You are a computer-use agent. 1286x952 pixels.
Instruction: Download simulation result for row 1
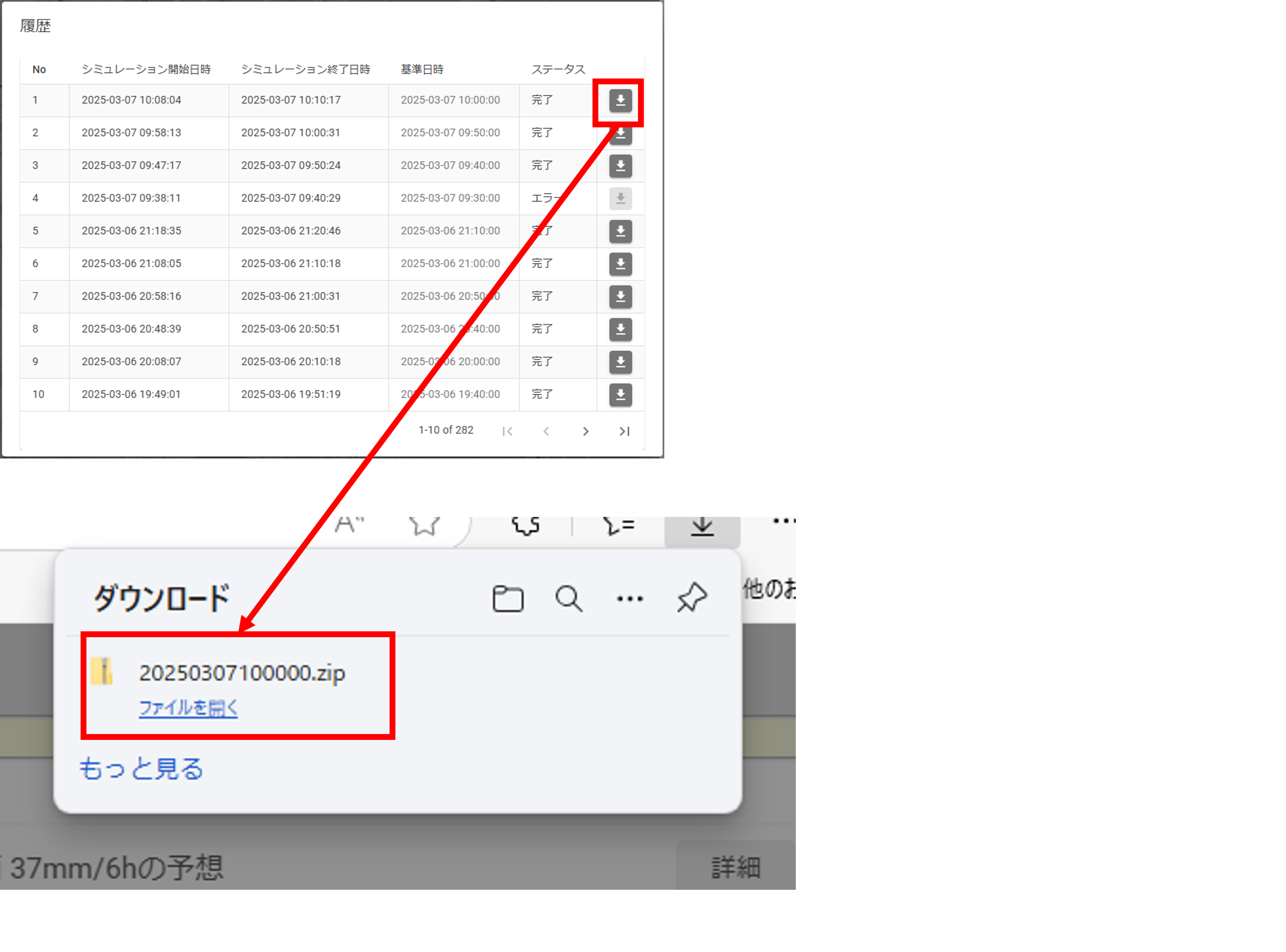point(620,100)
